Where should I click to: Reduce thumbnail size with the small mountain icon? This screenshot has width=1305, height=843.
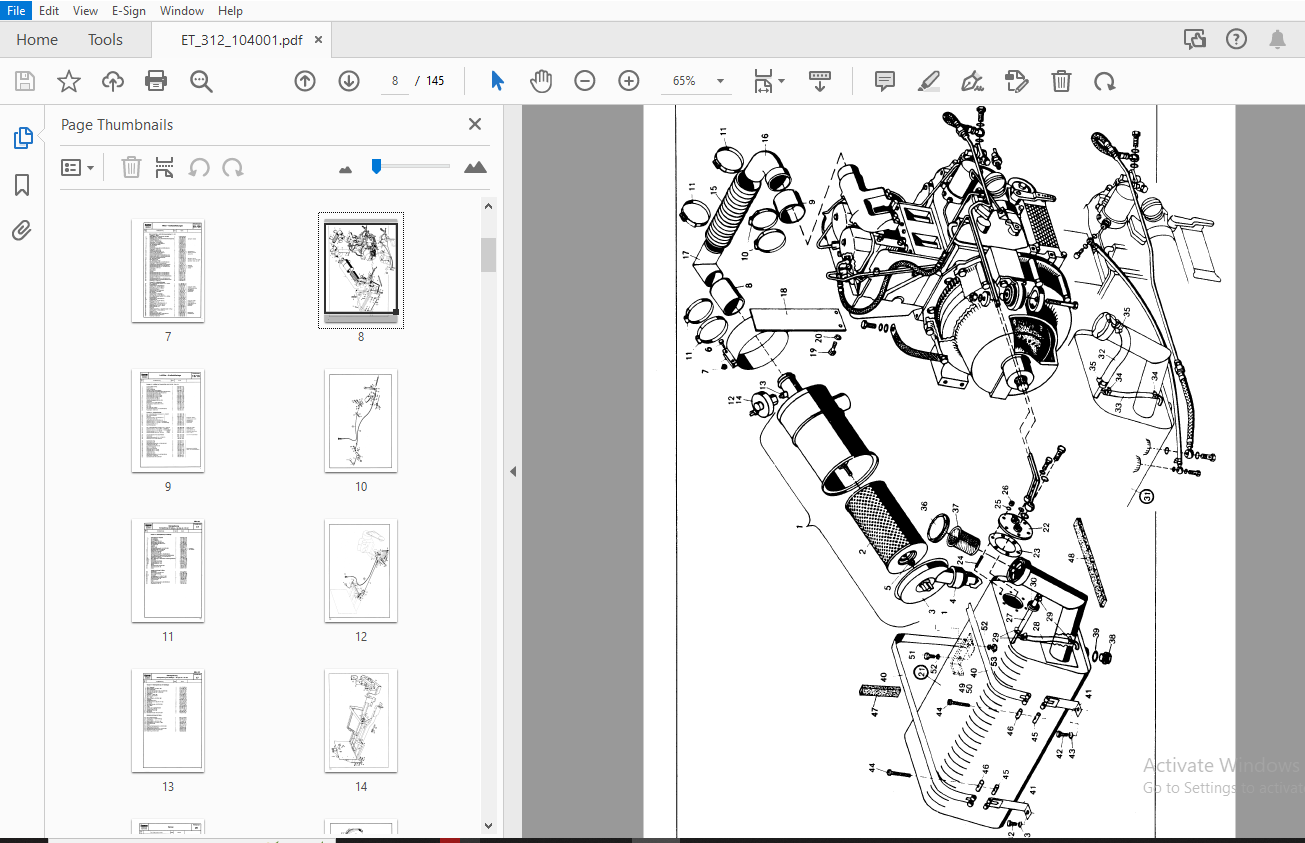[x=346, y=169]
